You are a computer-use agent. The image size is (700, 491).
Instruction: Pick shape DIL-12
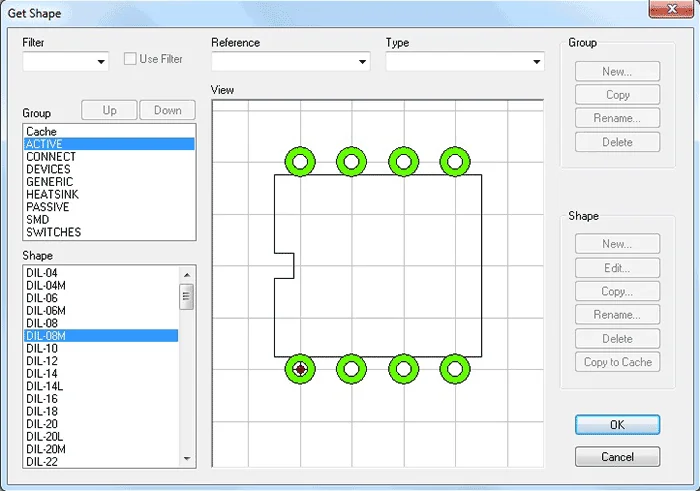tap(101, 361)
